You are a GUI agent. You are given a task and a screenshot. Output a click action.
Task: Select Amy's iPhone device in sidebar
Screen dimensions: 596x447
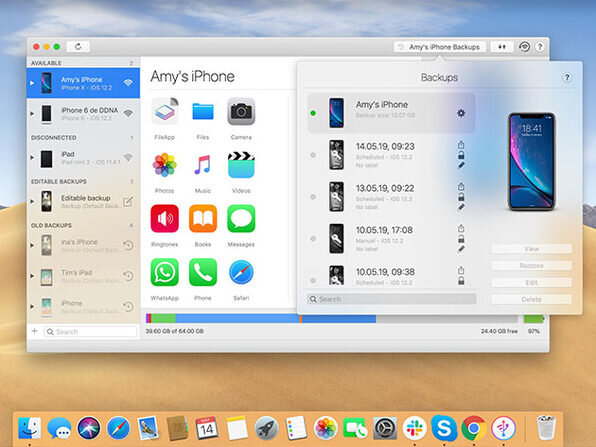click(x=83, y=83)
